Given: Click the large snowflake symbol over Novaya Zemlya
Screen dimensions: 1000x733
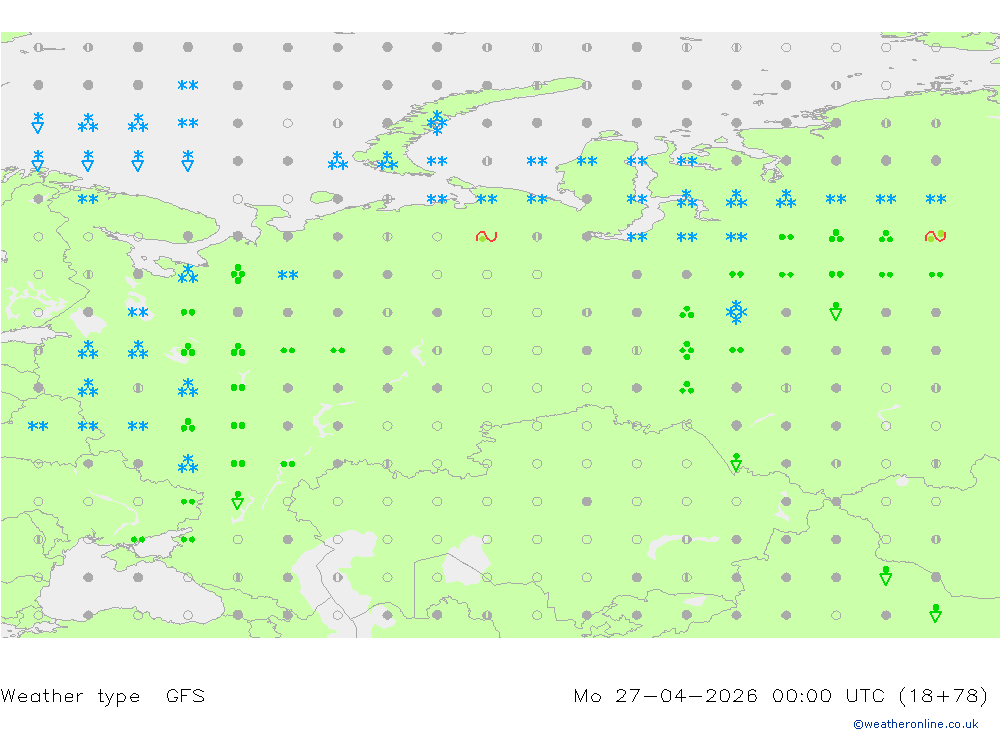Looking at the screenshot, I should coord(437,122).
